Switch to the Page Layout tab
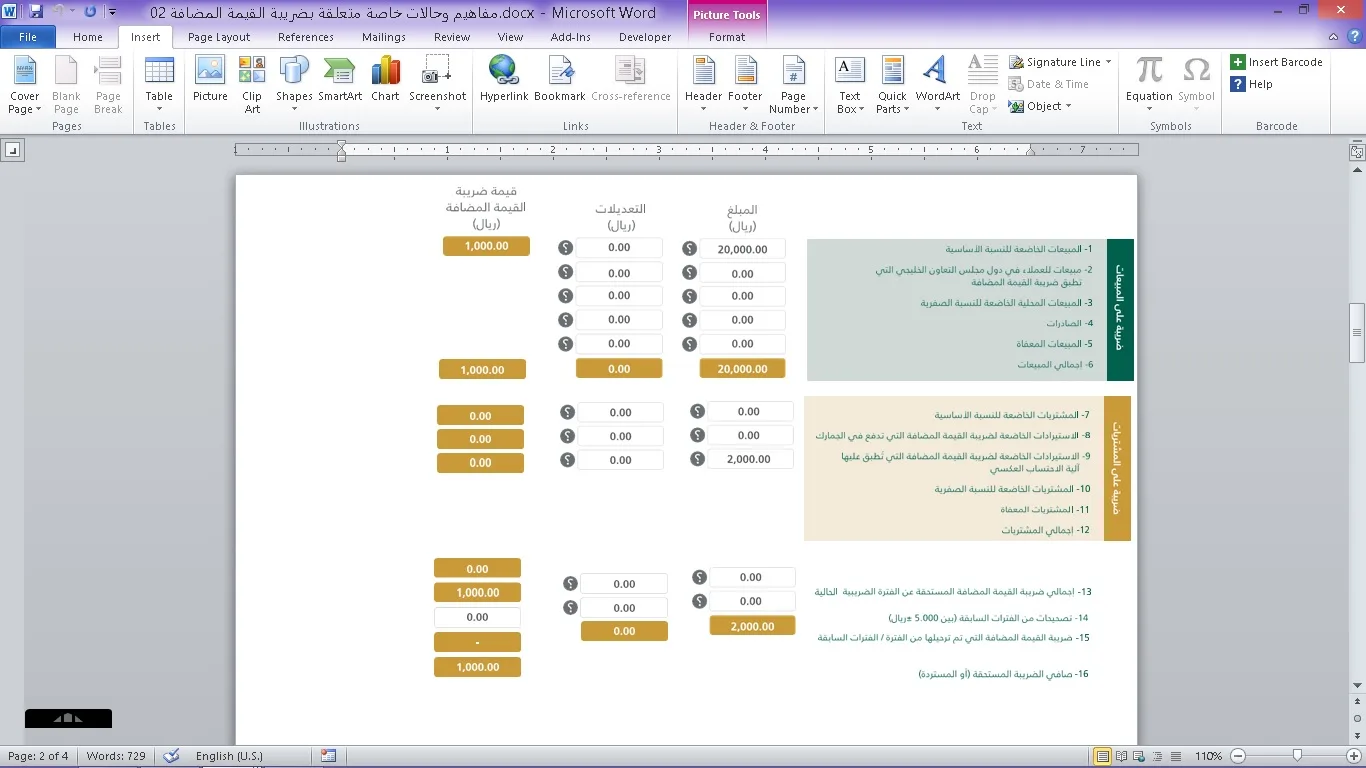1366x768 pixels. 219,37
